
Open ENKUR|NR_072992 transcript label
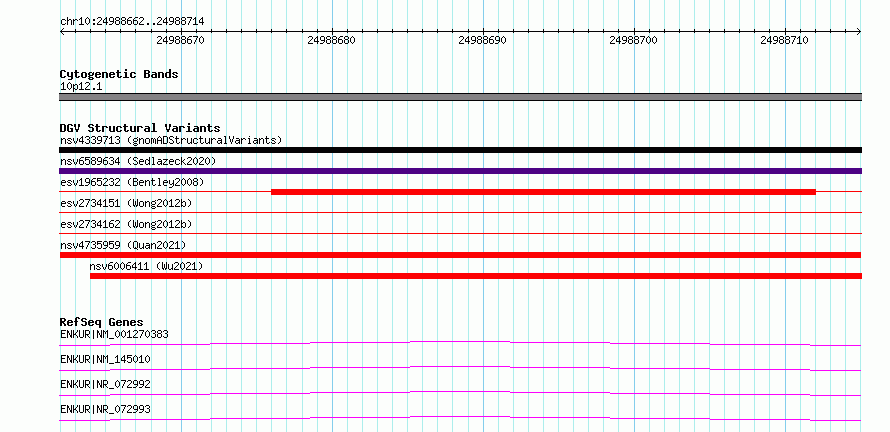click(105, 384)
